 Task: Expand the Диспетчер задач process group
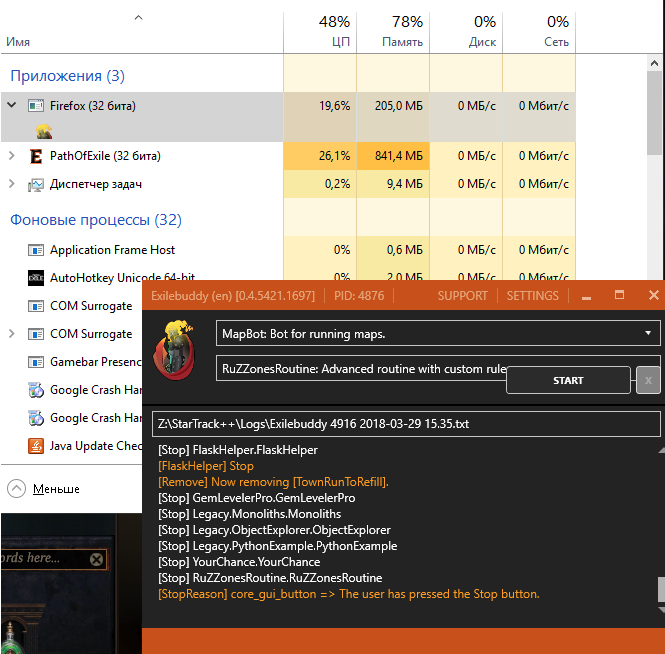click(x=12, y=184)
